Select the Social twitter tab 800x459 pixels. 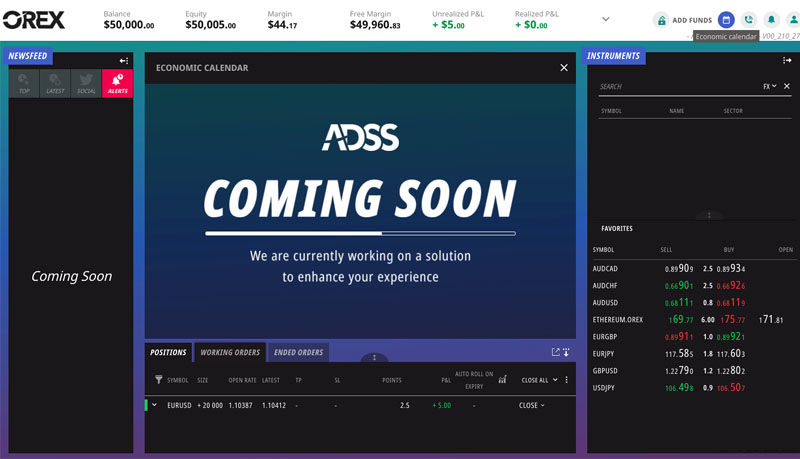(x=86, y=84)
